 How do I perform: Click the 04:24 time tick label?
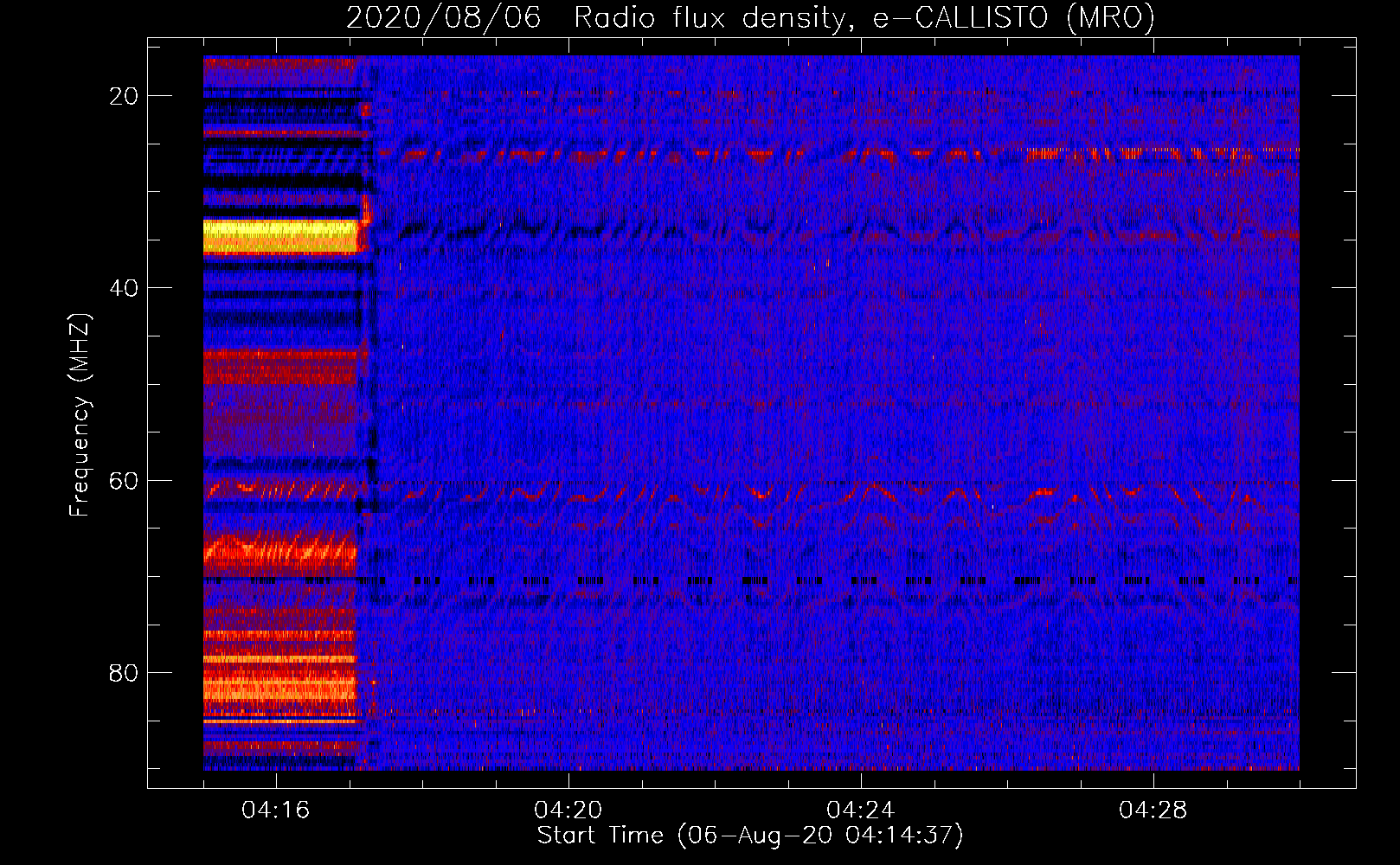pos(861,810)
